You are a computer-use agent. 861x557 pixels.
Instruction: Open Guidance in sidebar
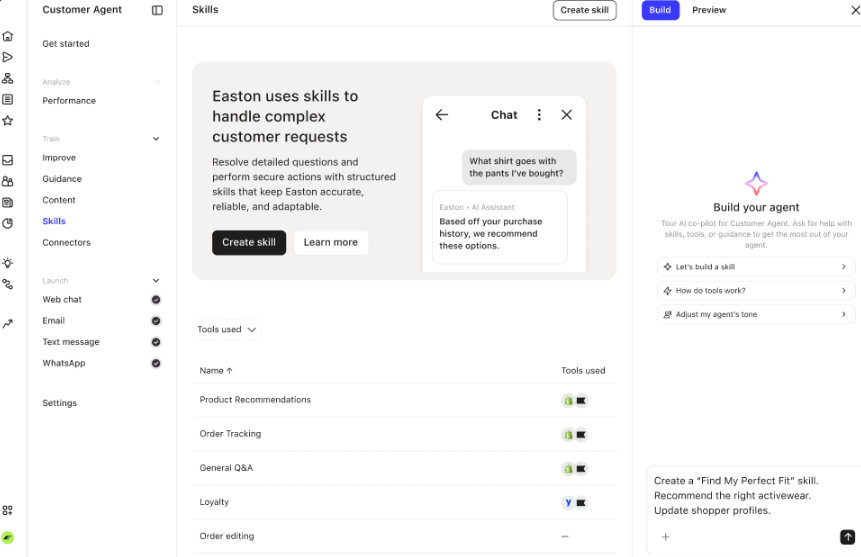[x=62, y=179]
